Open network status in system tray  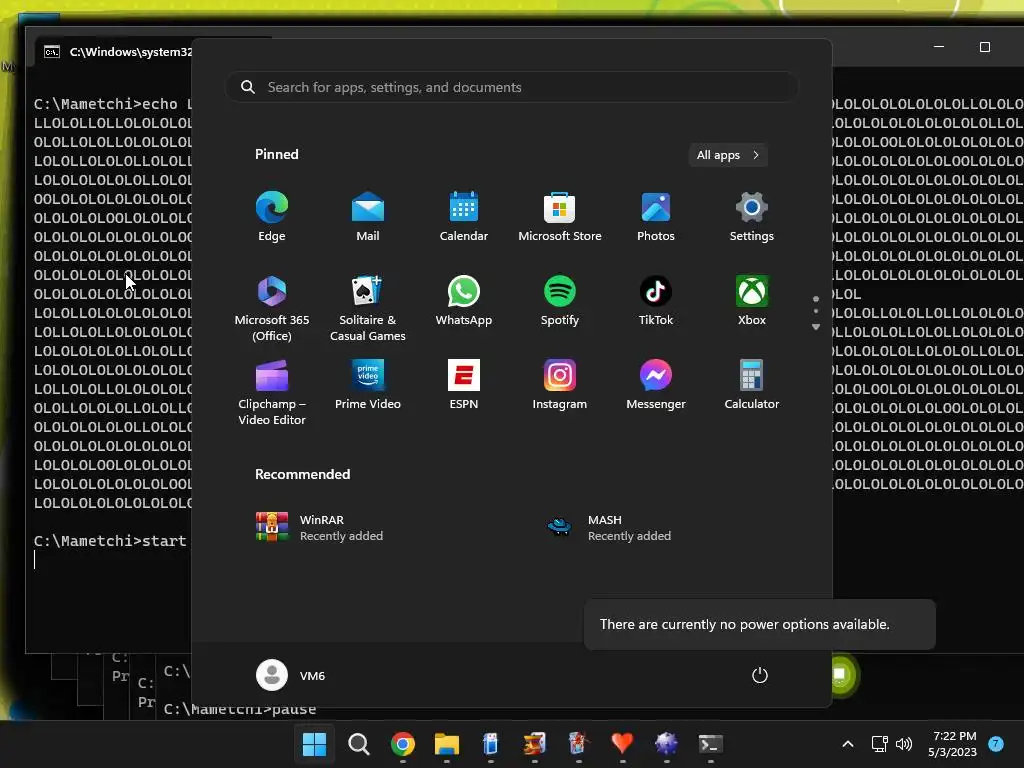click(x=879, y=744)
